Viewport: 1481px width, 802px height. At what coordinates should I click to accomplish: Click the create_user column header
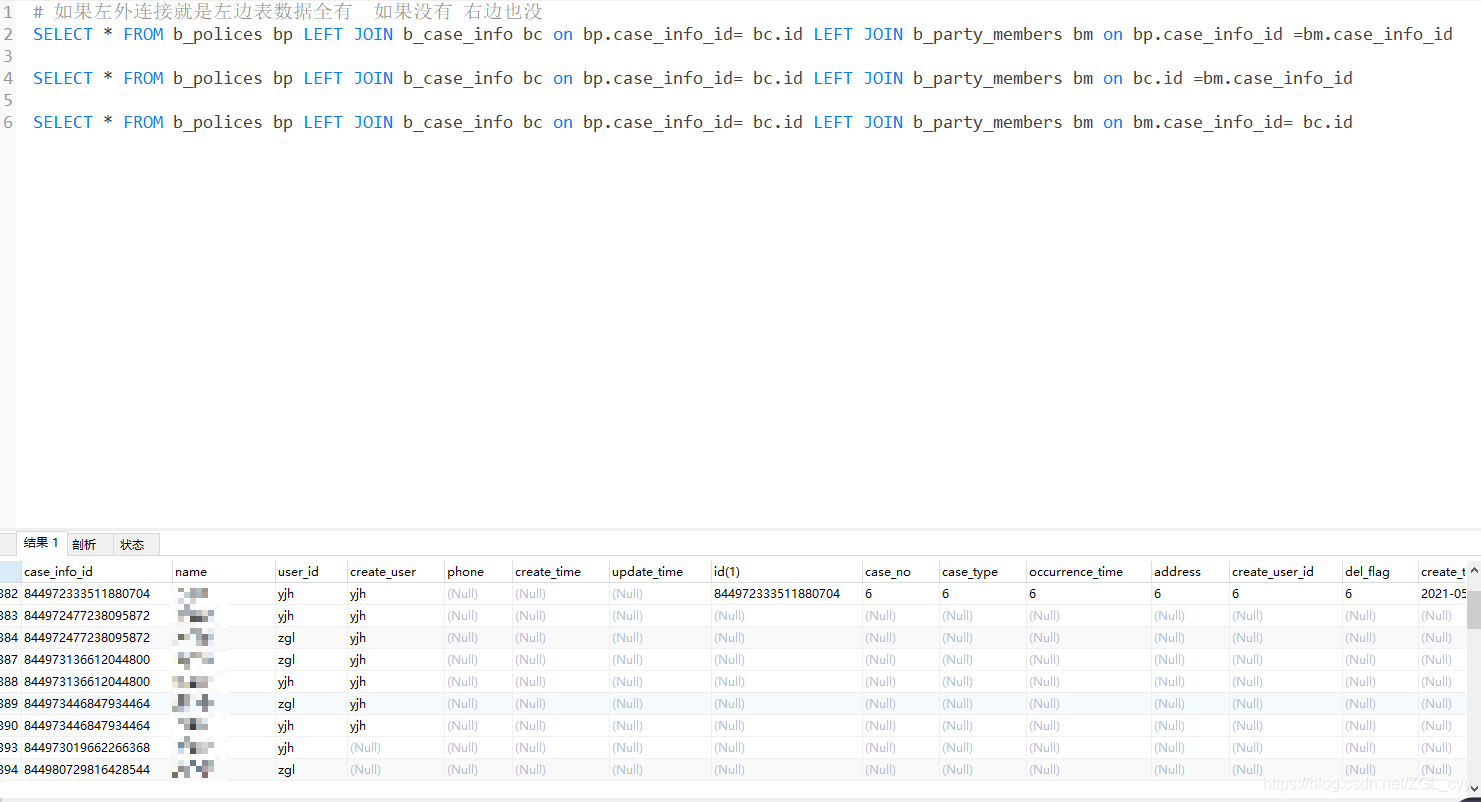point(395,571)
